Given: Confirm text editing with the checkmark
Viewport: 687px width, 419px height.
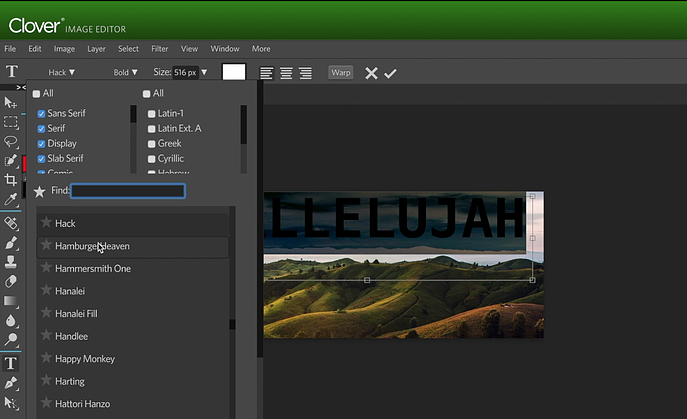Looking at the screenshot, I should (390, 73).
